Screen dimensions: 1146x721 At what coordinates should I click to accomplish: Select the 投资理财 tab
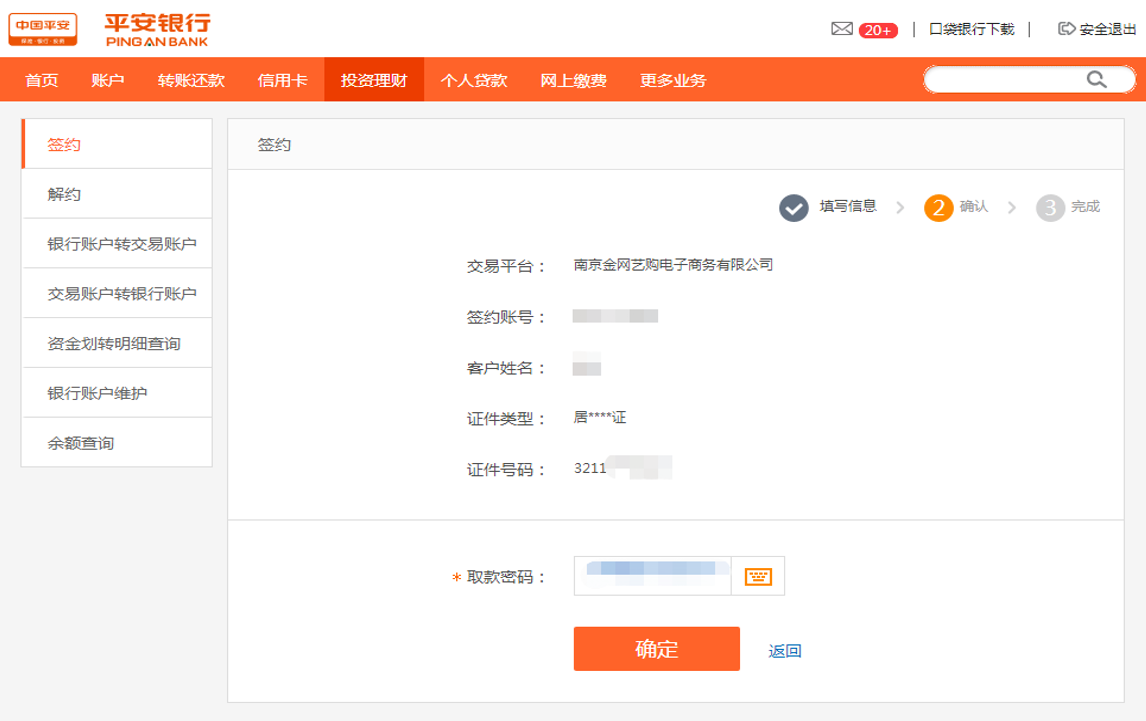[x=374, y=80]
